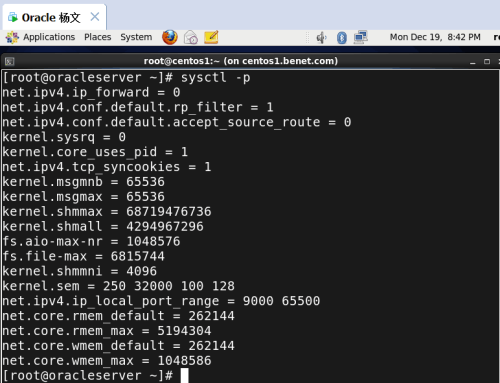The width and height of the screenshot is (500, 383).
Task: Click the wmem_default = 262144 line
Action: (118, 346)
